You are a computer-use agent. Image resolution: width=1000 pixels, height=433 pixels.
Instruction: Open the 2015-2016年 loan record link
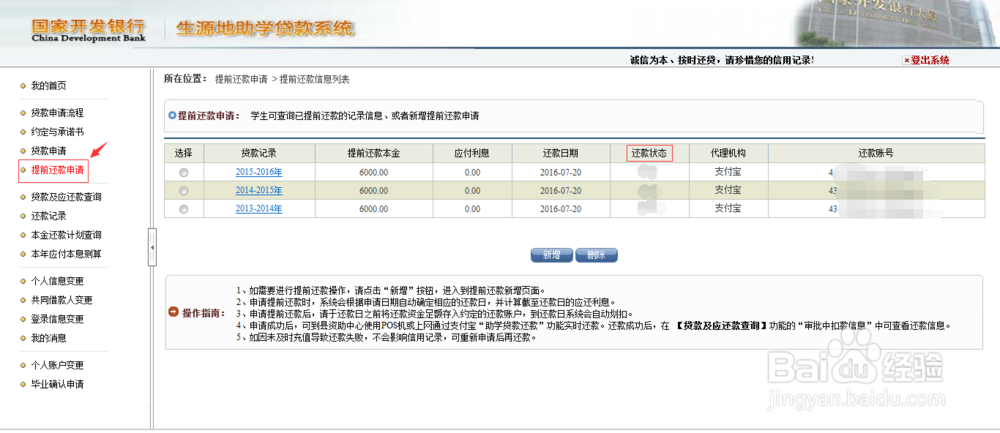coord(258,172)
